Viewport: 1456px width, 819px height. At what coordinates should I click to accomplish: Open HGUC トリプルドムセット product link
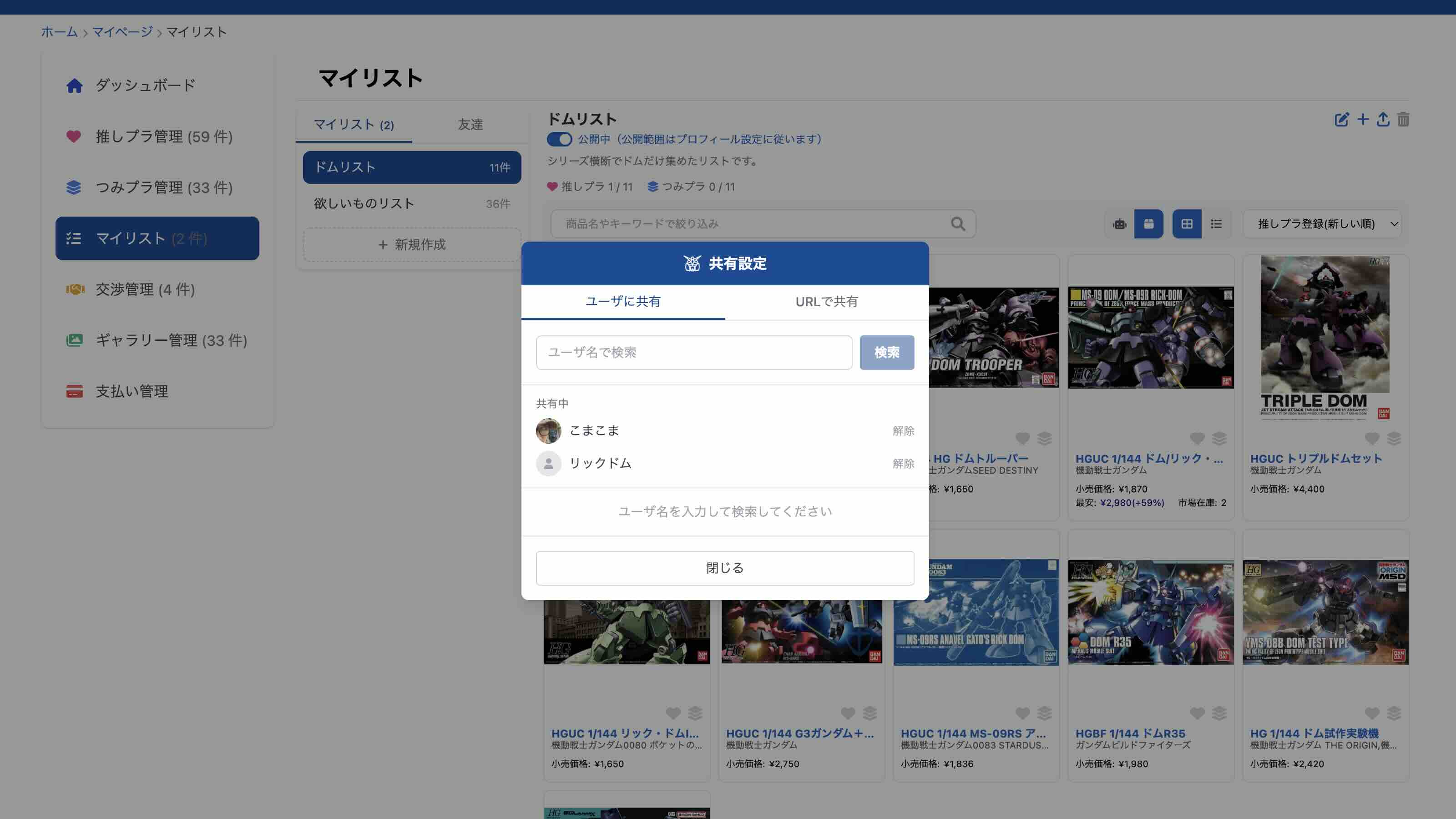(x=1316, y=459)
